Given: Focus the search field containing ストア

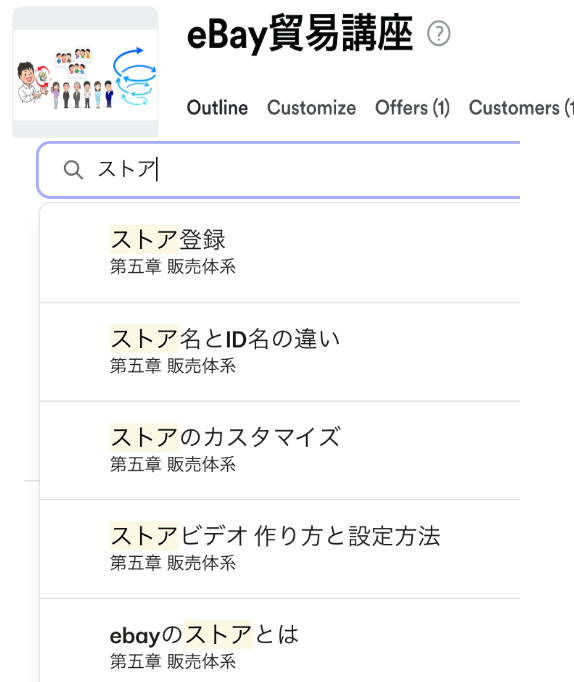Looking at the screenshot, I should pyautogui.click(x=279, y=170).
